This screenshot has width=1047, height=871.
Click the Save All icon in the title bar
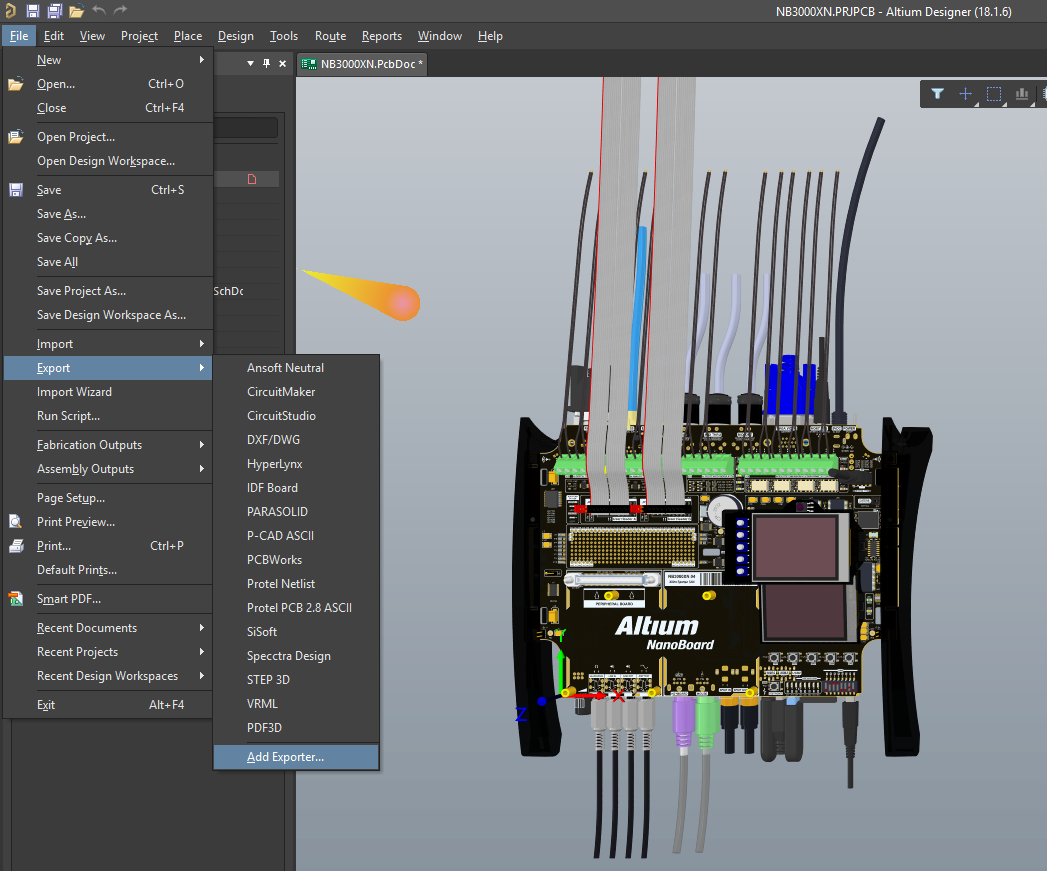[54, 11]
